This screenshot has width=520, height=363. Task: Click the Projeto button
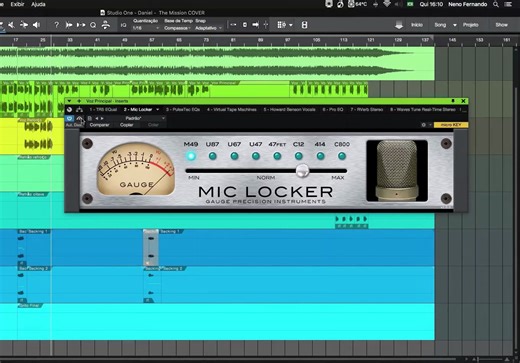pos(470,25)
